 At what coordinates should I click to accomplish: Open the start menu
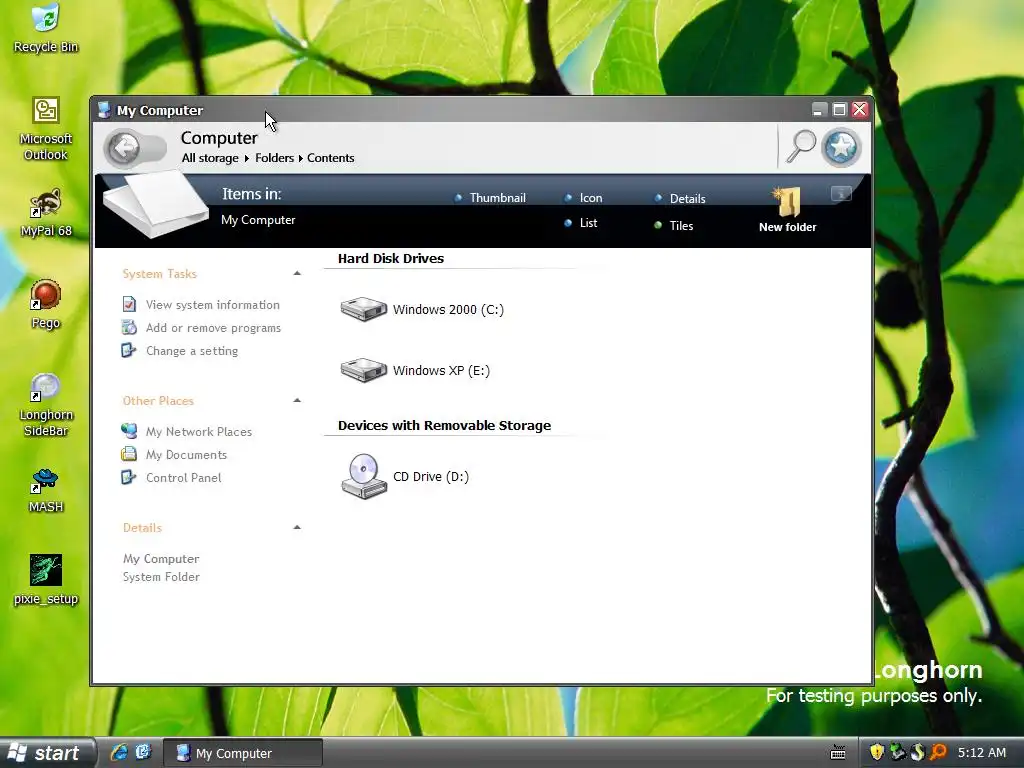click(x=47, y=753)
